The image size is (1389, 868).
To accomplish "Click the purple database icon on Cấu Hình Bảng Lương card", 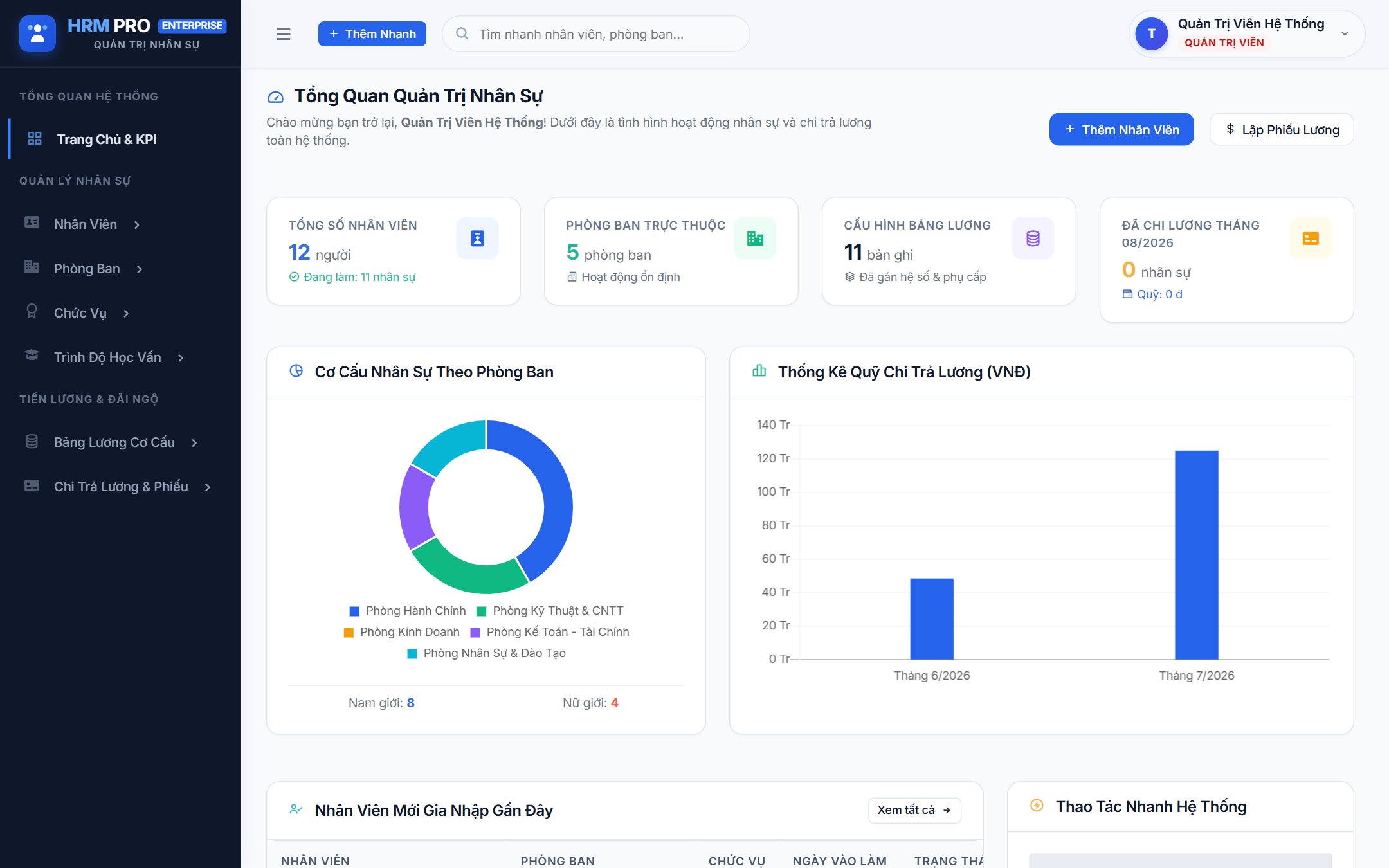I will pos(1033,239).
